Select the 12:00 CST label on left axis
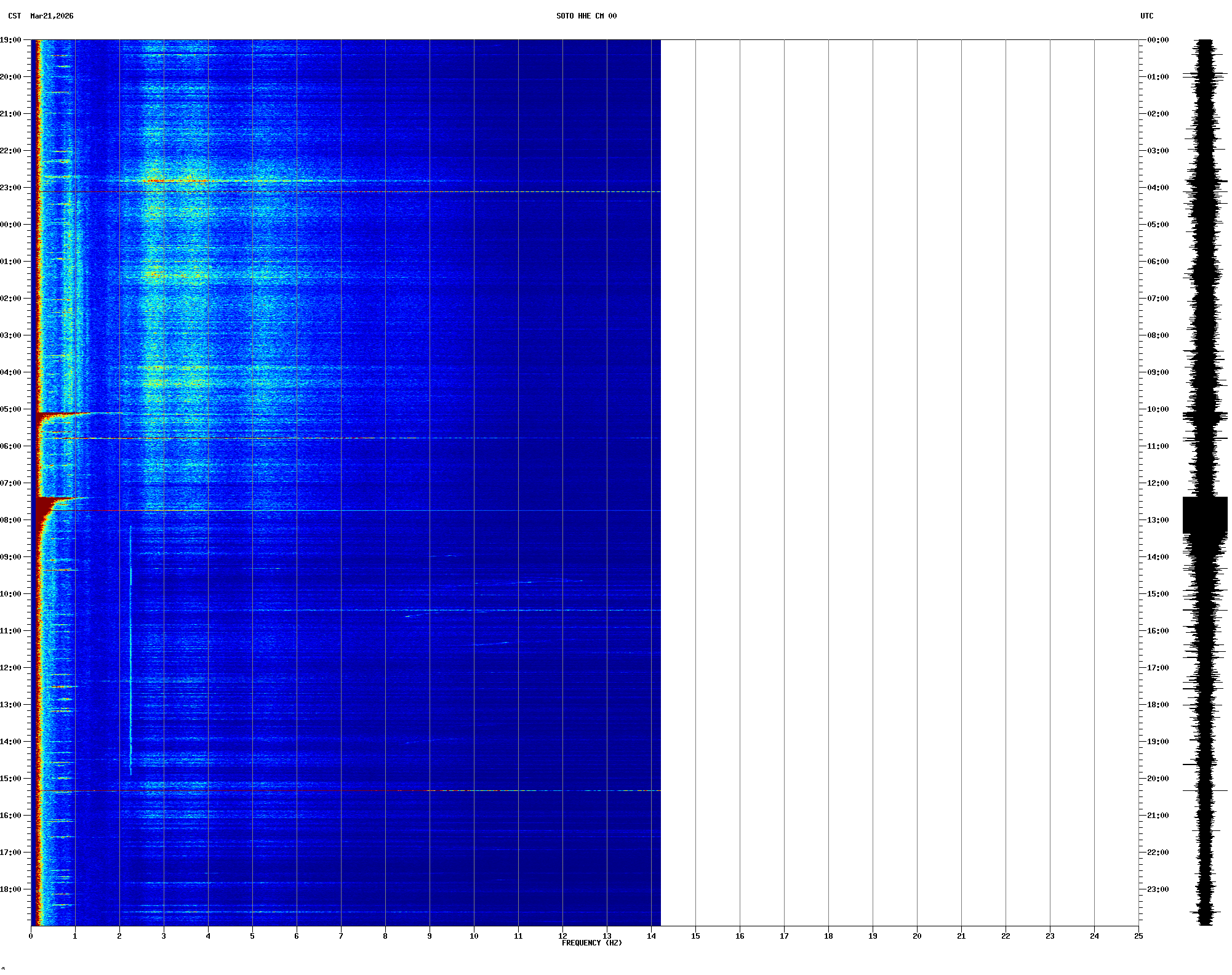 [x=10, y=668]
